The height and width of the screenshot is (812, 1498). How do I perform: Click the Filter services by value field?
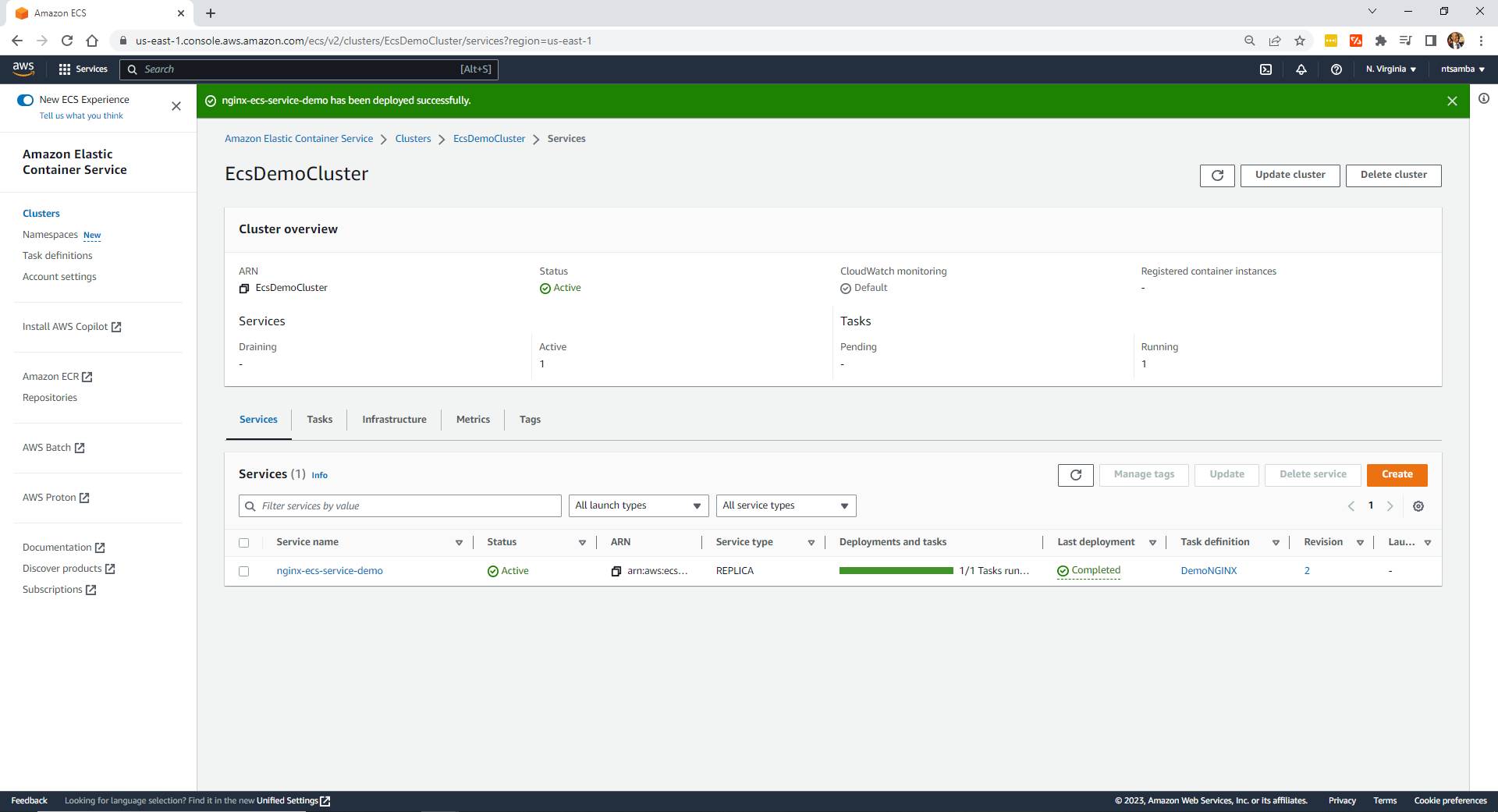coord(406,506)
